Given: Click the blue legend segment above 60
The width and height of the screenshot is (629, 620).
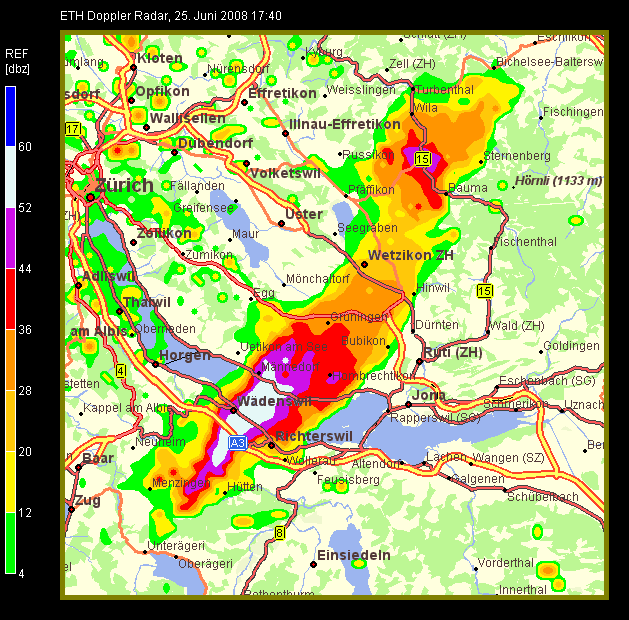Looking at the screenshot, I should tap(10, 116).
